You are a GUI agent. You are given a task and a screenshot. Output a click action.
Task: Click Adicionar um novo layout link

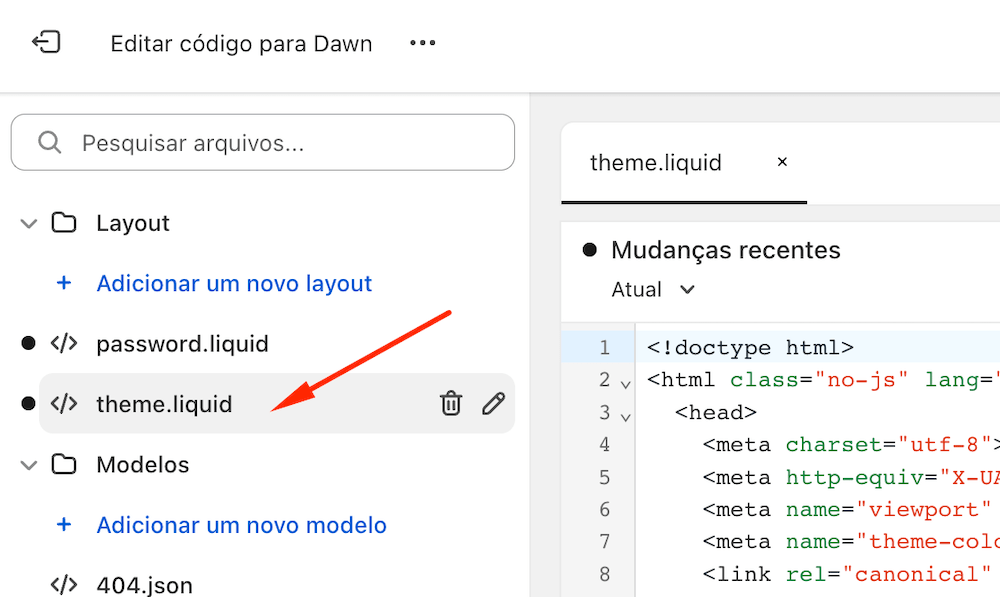pyautogui.click(x=234, y=283)
